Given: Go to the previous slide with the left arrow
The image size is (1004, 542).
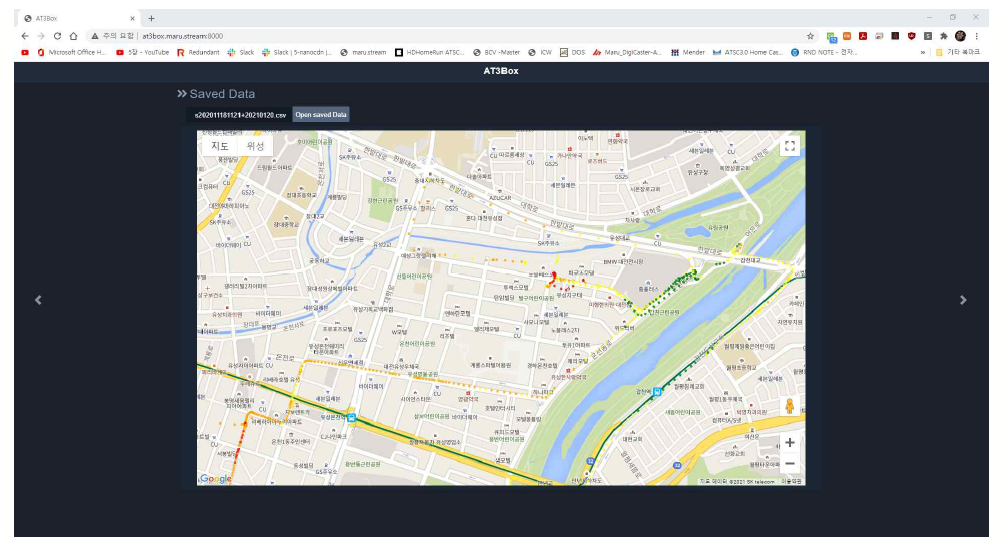Looking at the screenshot, I should pos(38,300).
